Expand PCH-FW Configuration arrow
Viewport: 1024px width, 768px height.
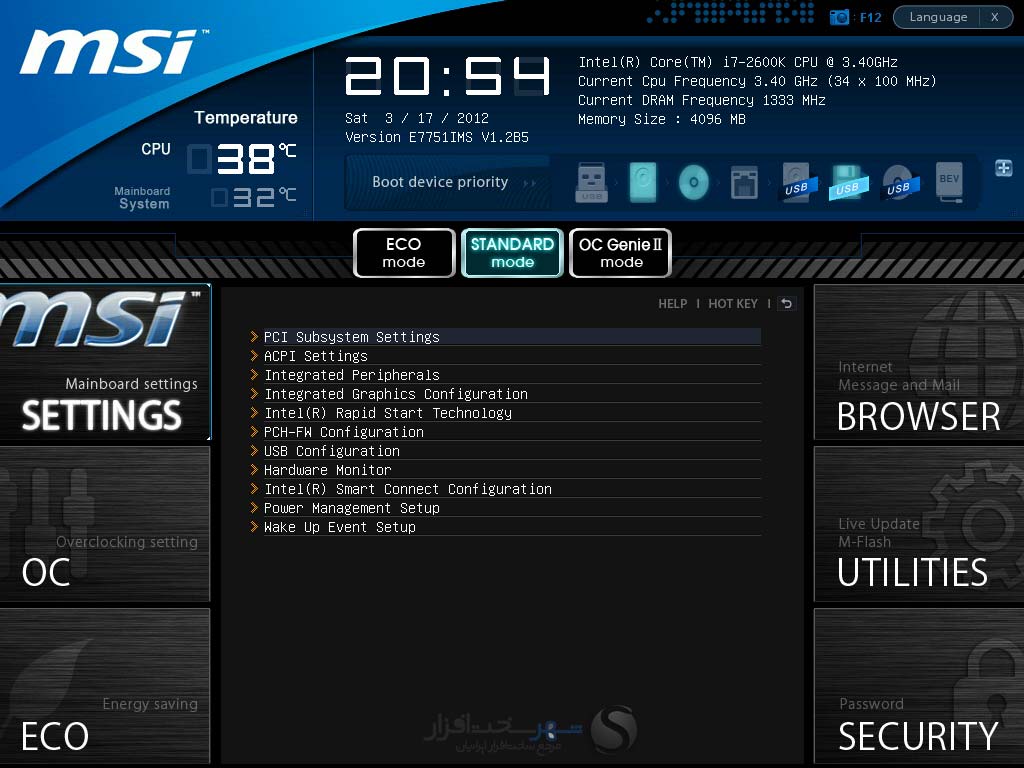[x=254, y=431]
